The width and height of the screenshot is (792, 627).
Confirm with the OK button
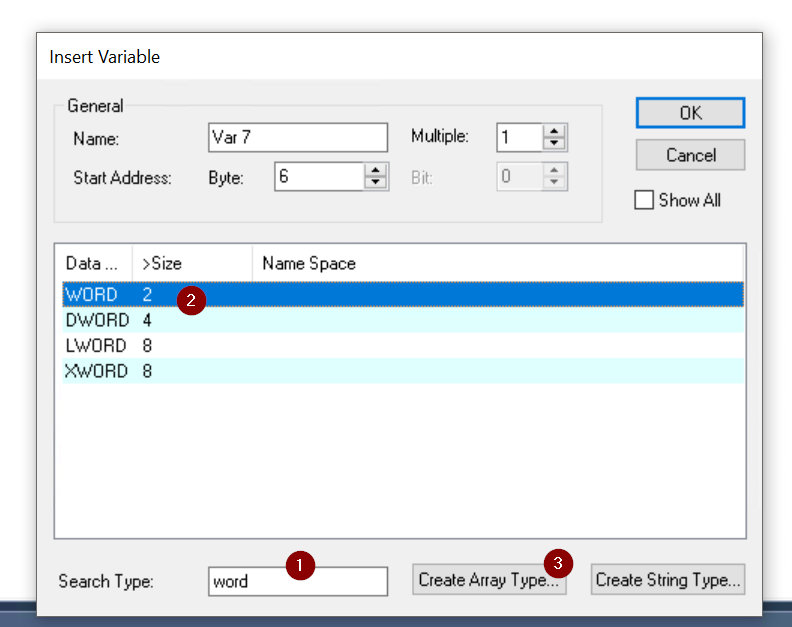pos(690,113)
